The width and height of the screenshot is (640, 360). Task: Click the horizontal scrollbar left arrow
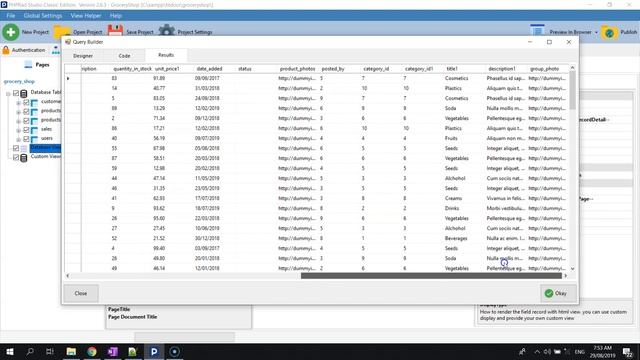click(68, 276)
